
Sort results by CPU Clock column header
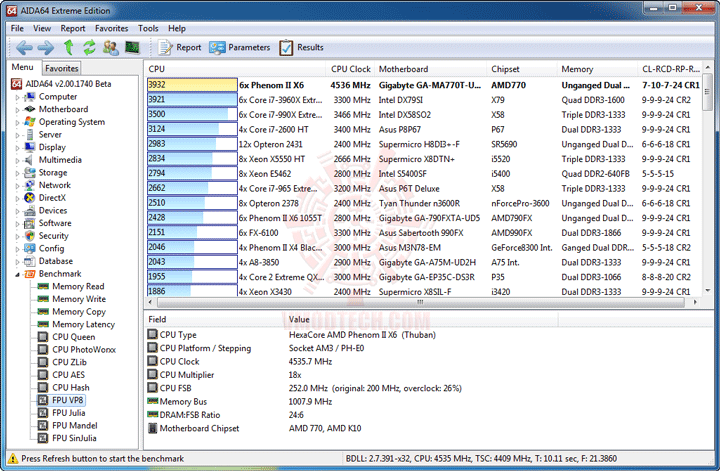tap(350, 69)
